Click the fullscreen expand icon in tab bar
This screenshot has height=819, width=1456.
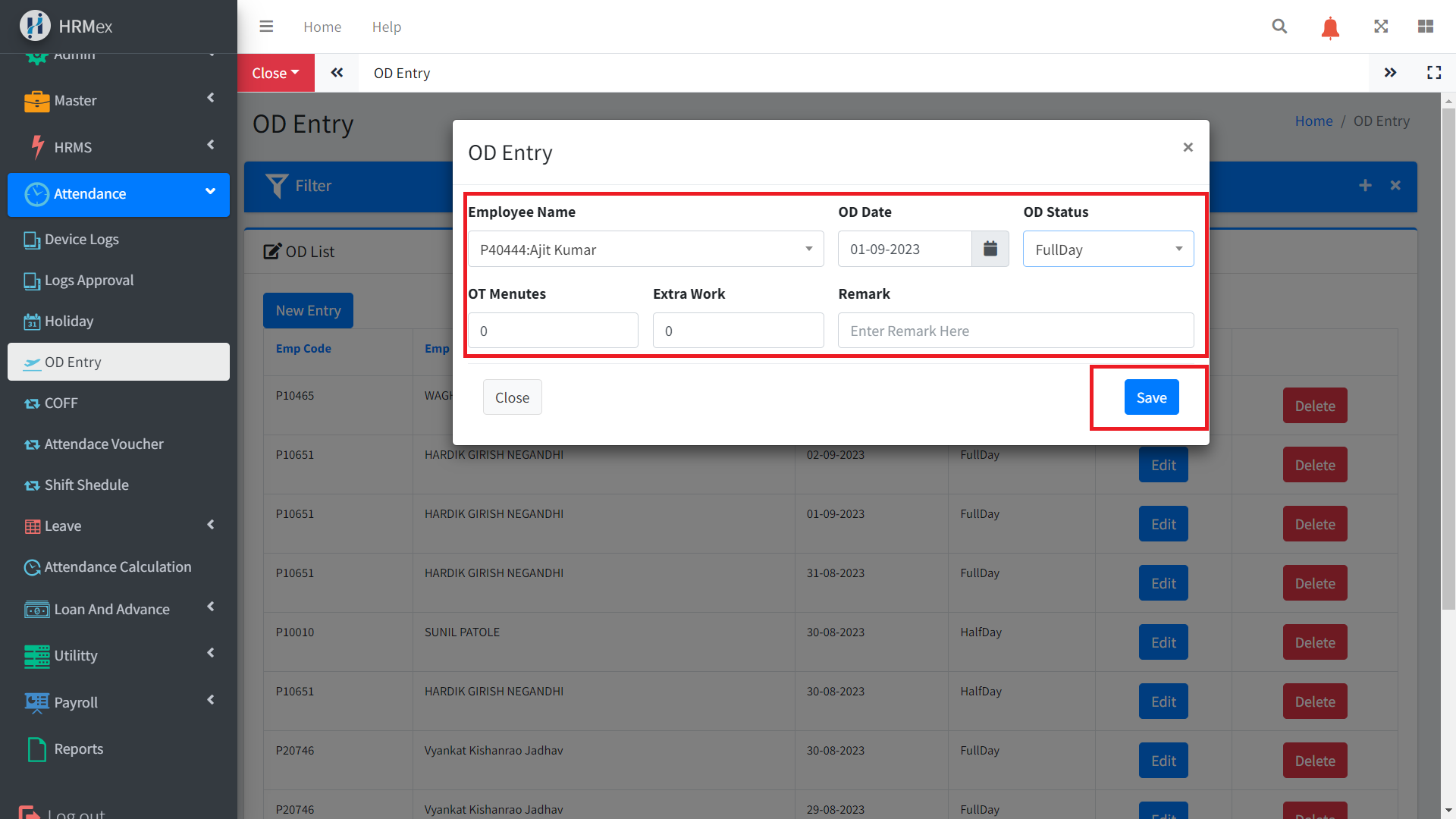1433,73
